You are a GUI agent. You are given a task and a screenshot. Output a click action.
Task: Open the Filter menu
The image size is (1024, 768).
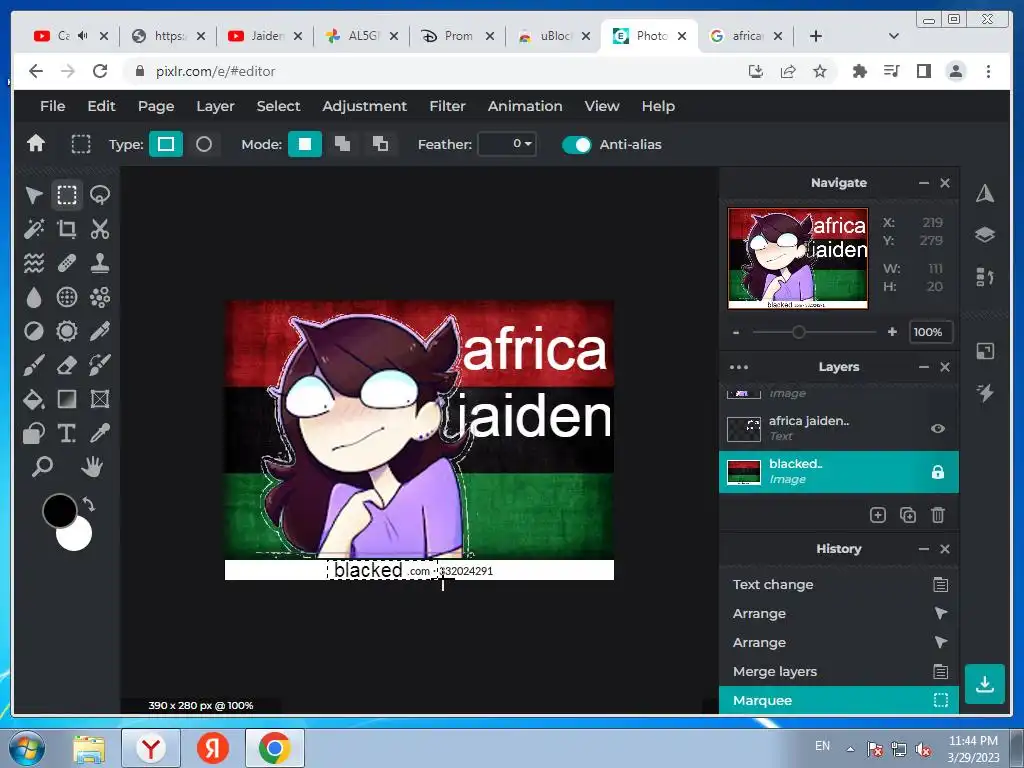pos(447,106)
